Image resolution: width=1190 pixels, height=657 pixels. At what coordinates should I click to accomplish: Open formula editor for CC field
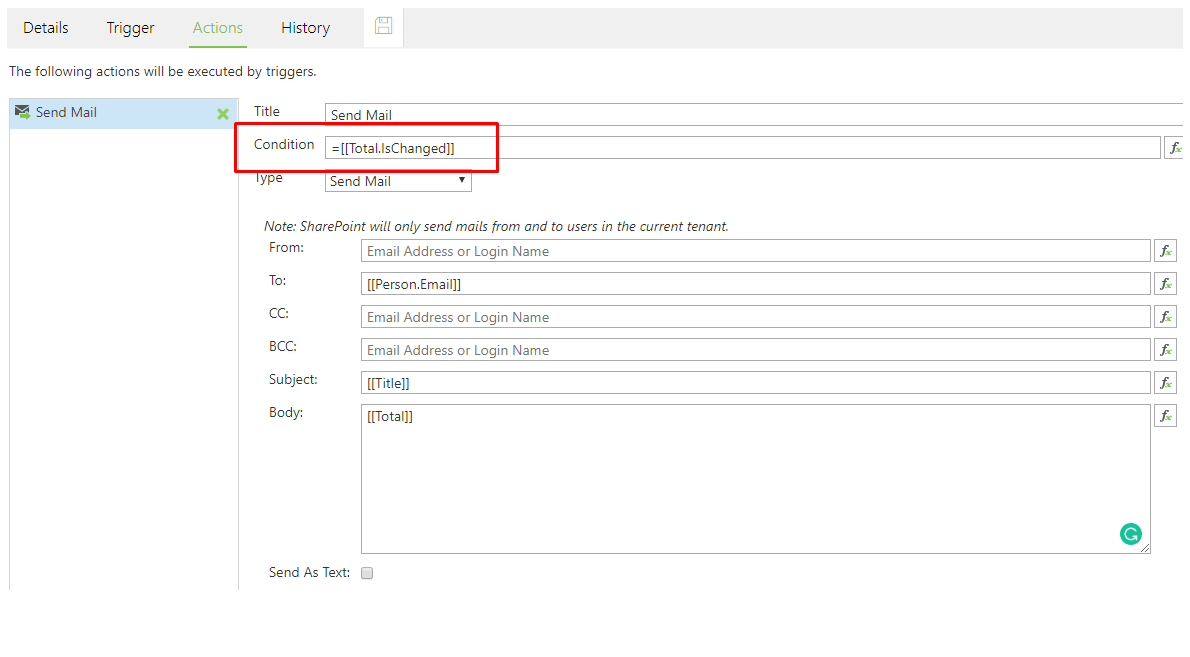[x=1165, y=317]
